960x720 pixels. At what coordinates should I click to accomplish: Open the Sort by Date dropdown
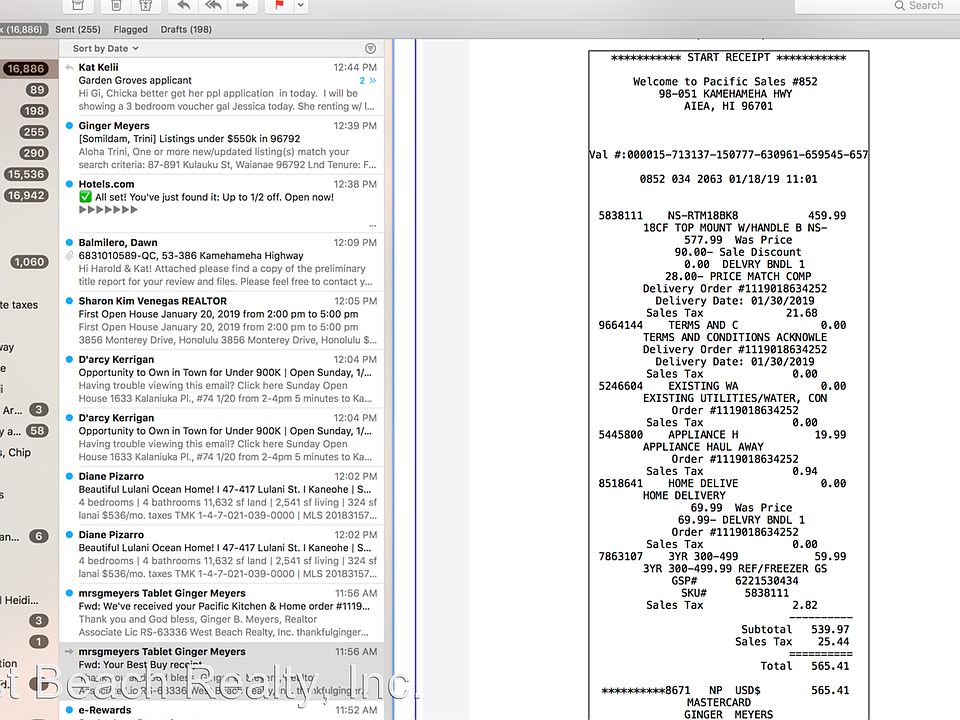[105, 48]
